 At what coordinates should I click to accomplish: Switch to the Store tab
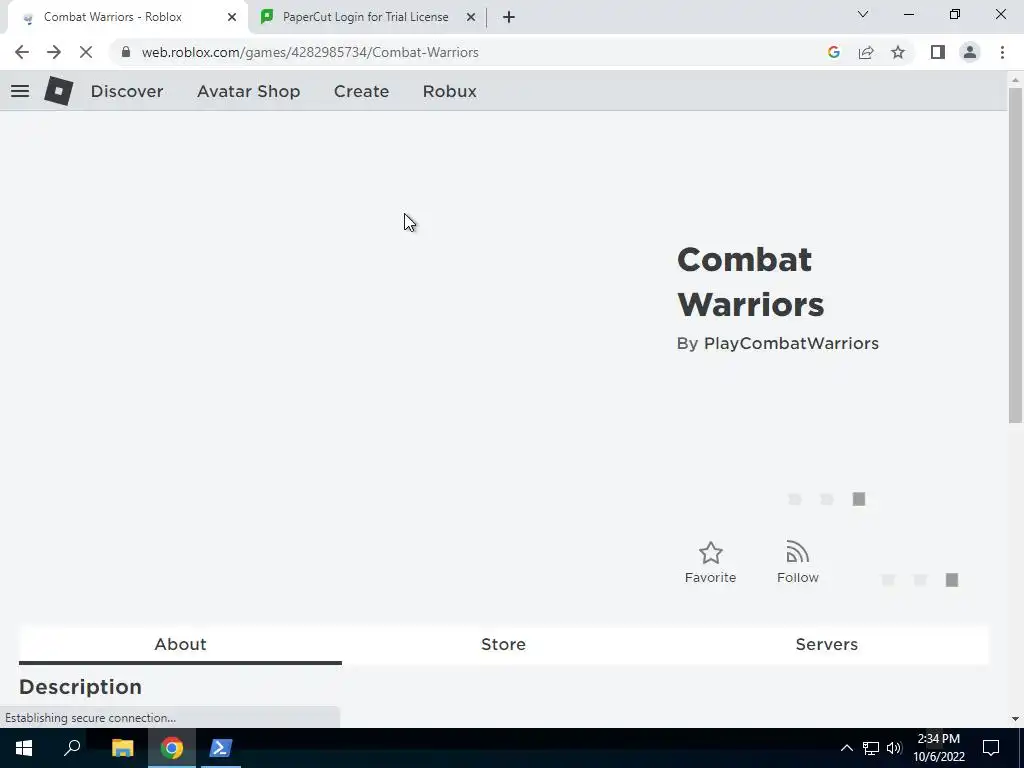(503, 645)
